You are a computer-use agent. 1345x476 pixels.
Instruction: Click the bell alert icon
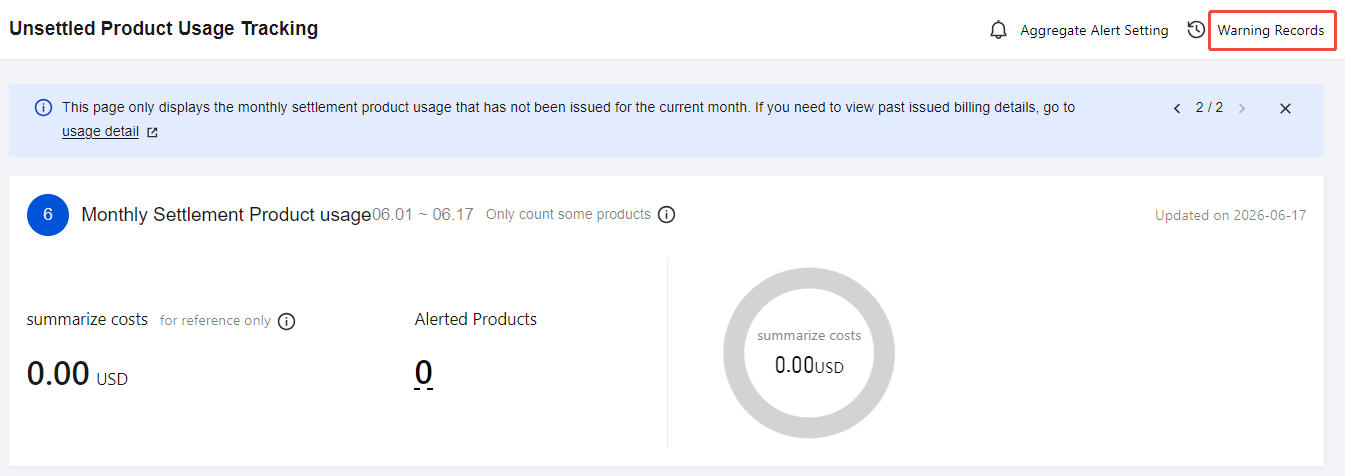[x=998, y=30]
